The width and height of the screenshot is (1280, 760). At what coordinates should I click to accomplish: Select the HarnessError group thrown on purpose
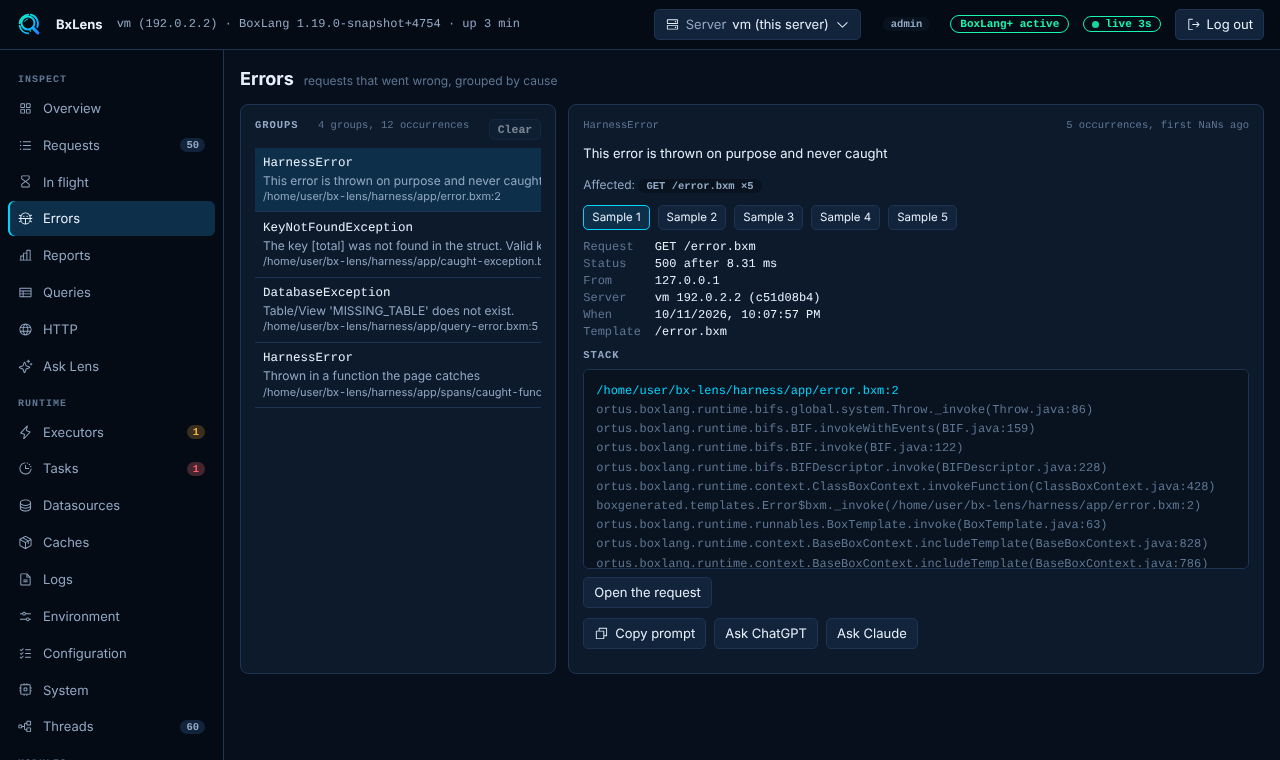click(398, 180)
